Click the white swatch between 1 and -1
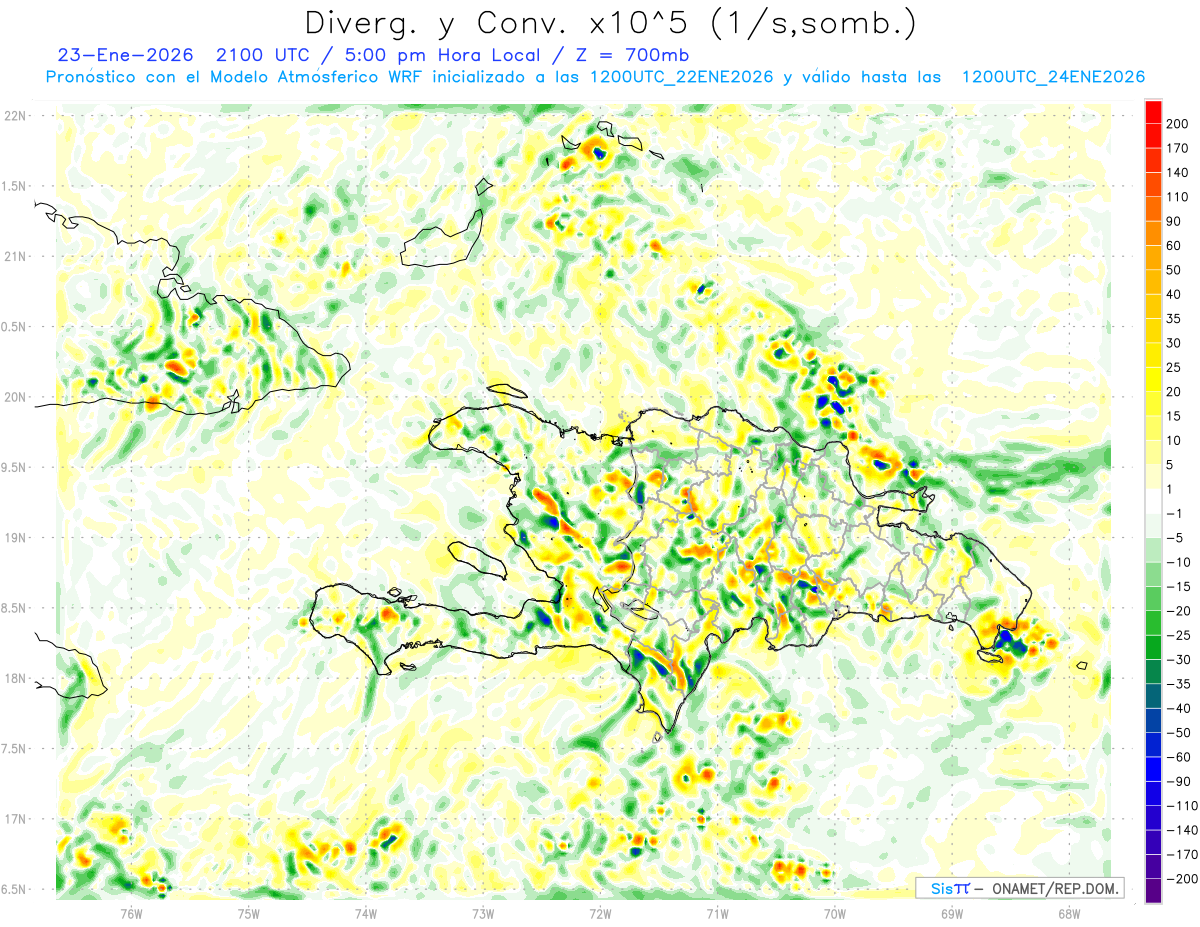This screenshot has width=1200, height=927. tap(1153, 501)
